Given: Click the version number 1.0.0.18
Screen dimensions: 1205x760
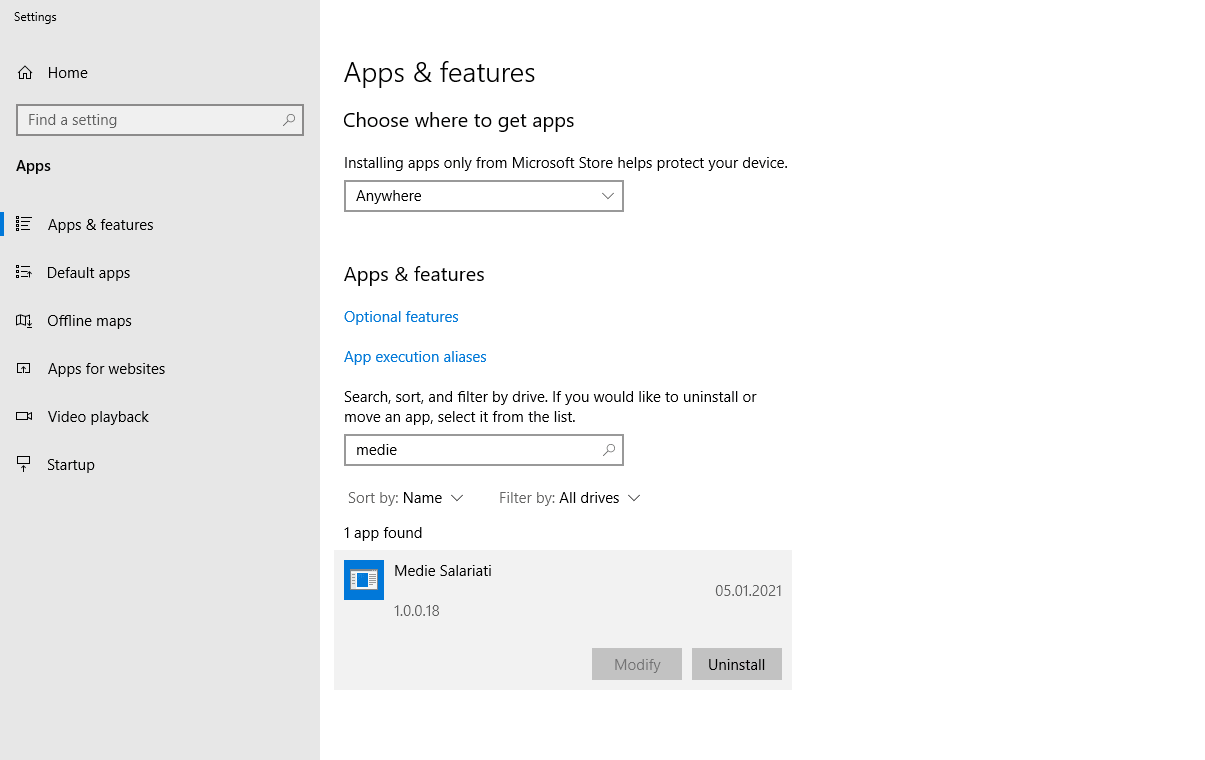Looking at the screenshot, I should tap(417, 611).
